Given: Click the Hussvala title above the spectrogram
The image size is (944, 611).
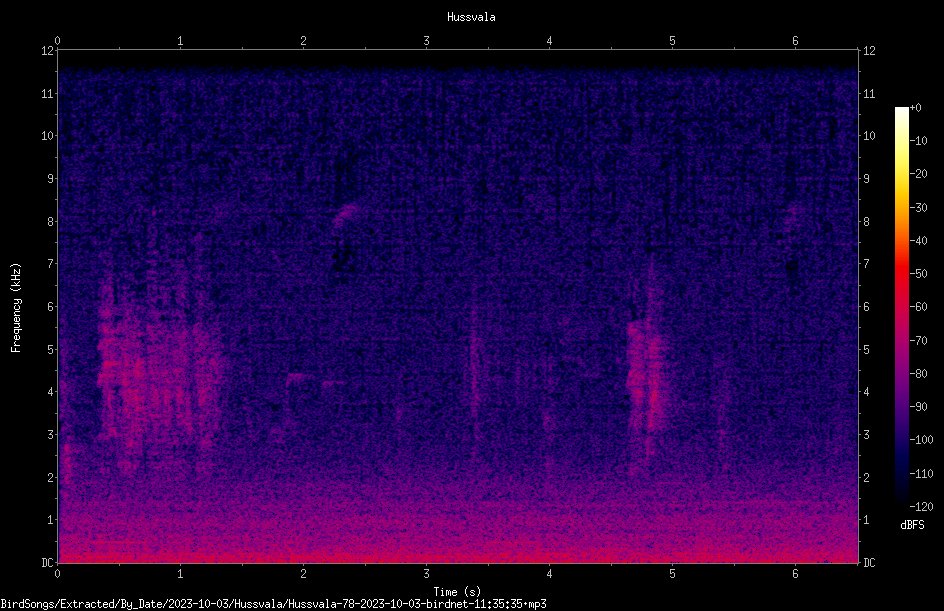Looking at the screenshot, I should pos(471,17).
